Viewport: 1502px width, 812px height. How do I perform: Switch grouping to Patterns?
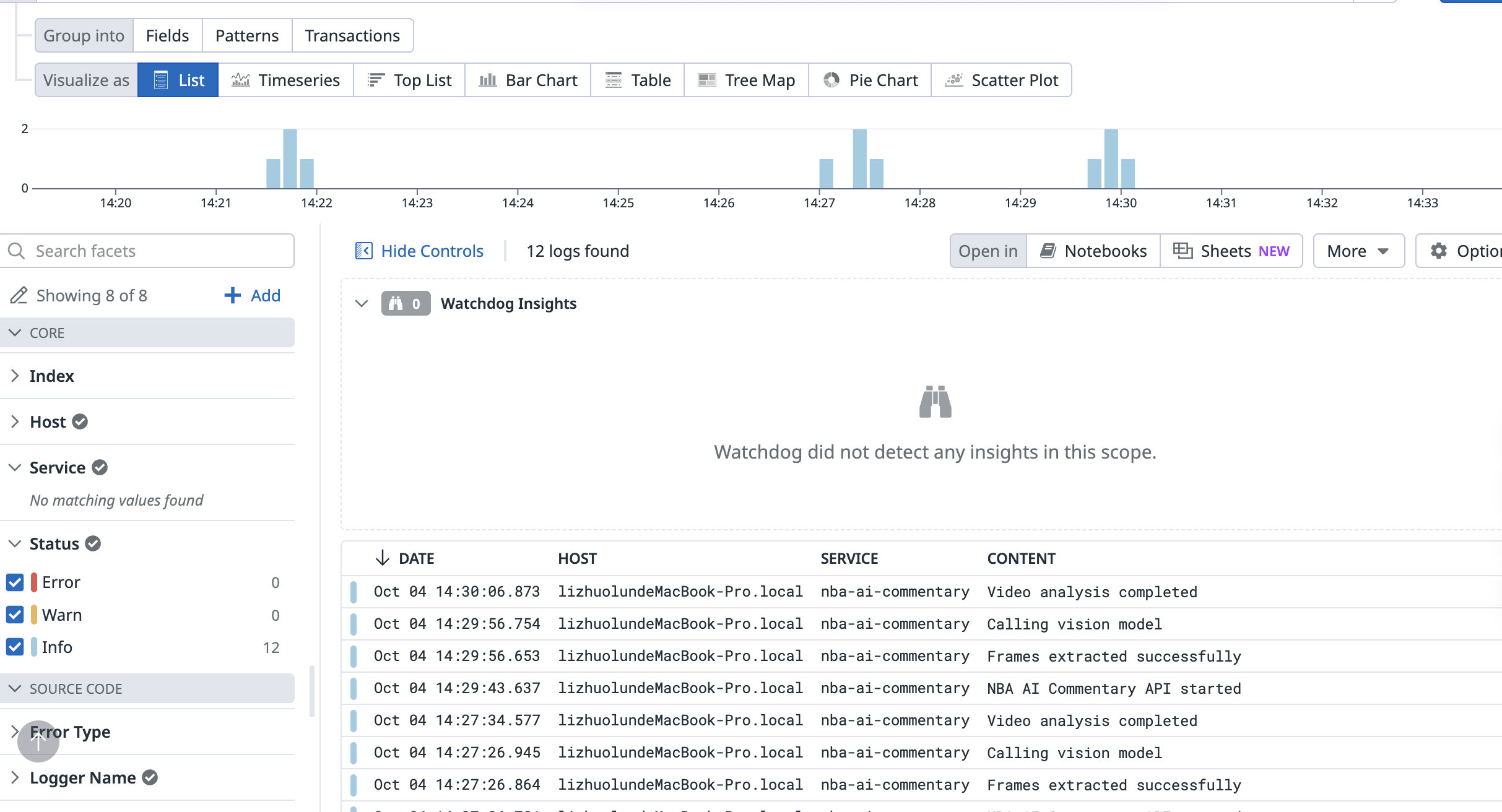pos(246,35)
